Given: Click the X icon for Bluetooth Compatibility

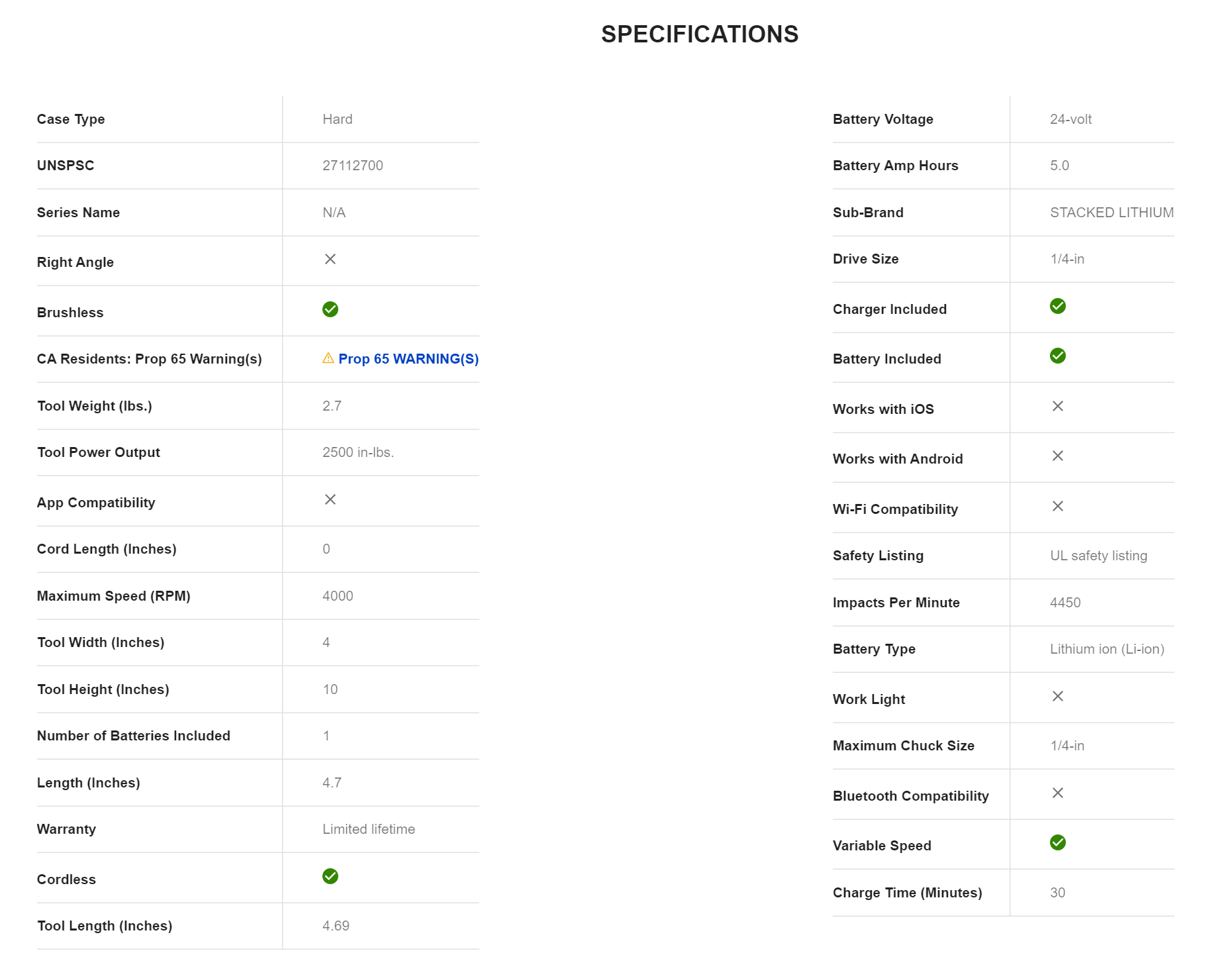Looking at the screenshot, I should [1058, 793].
